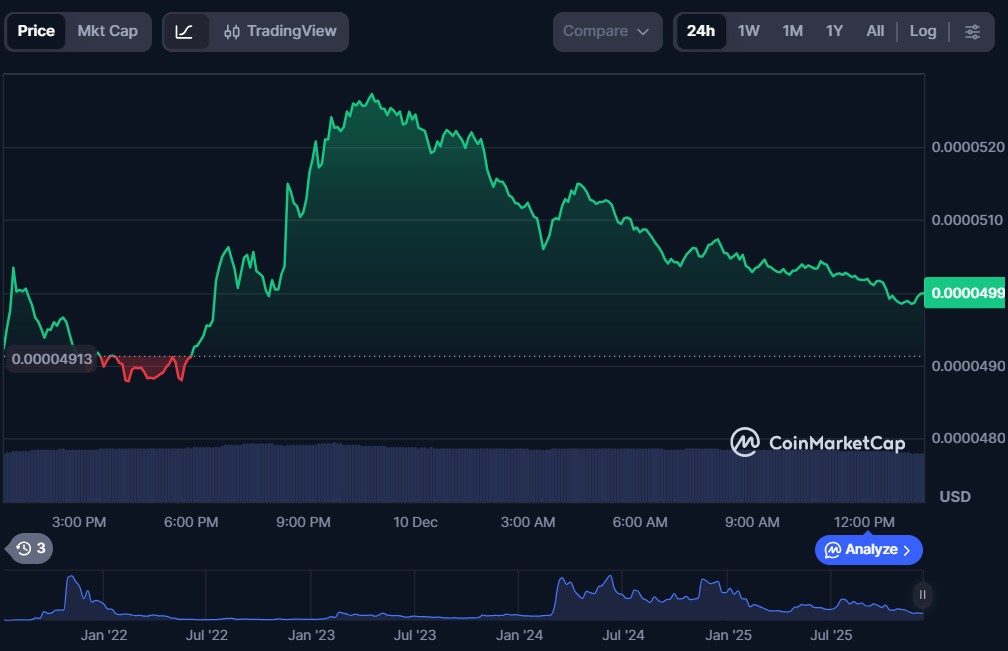Open chart settings sliders icon
The width and height of the screenshot is (1008, 651).
coord(972,31)
